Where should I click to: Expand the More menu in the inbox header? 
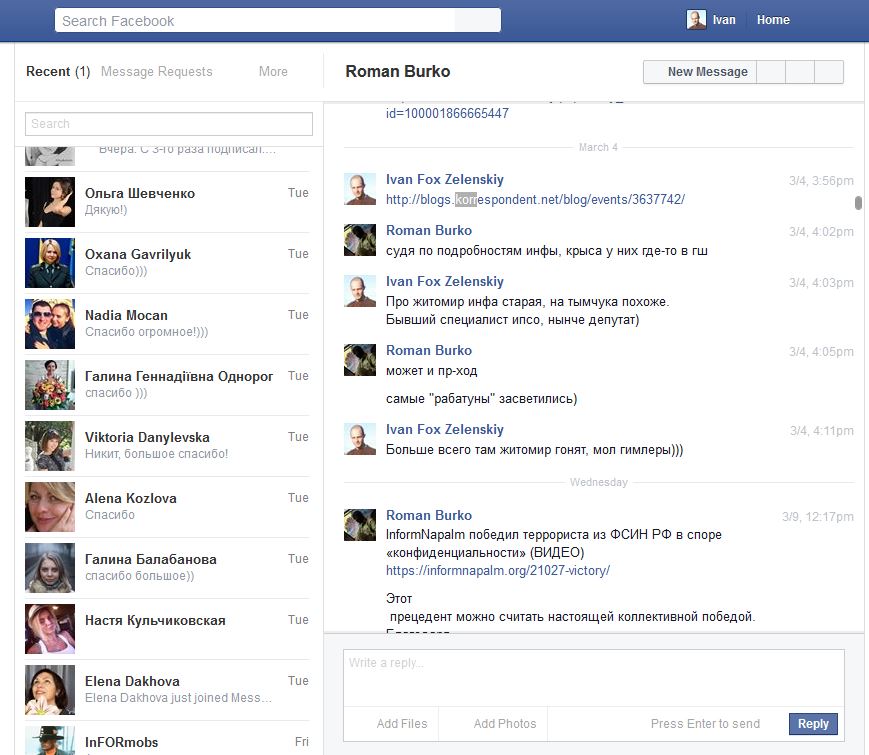click(273, 72)
